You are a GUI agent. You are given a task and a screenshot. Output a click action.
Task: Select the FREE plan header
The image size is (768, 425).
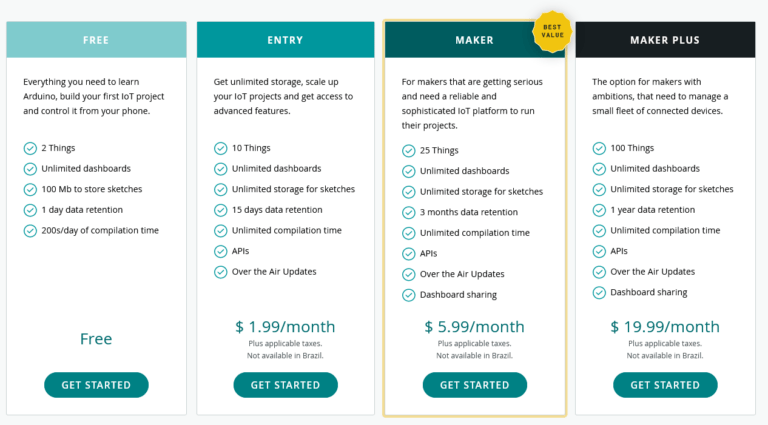click(96, 40)
